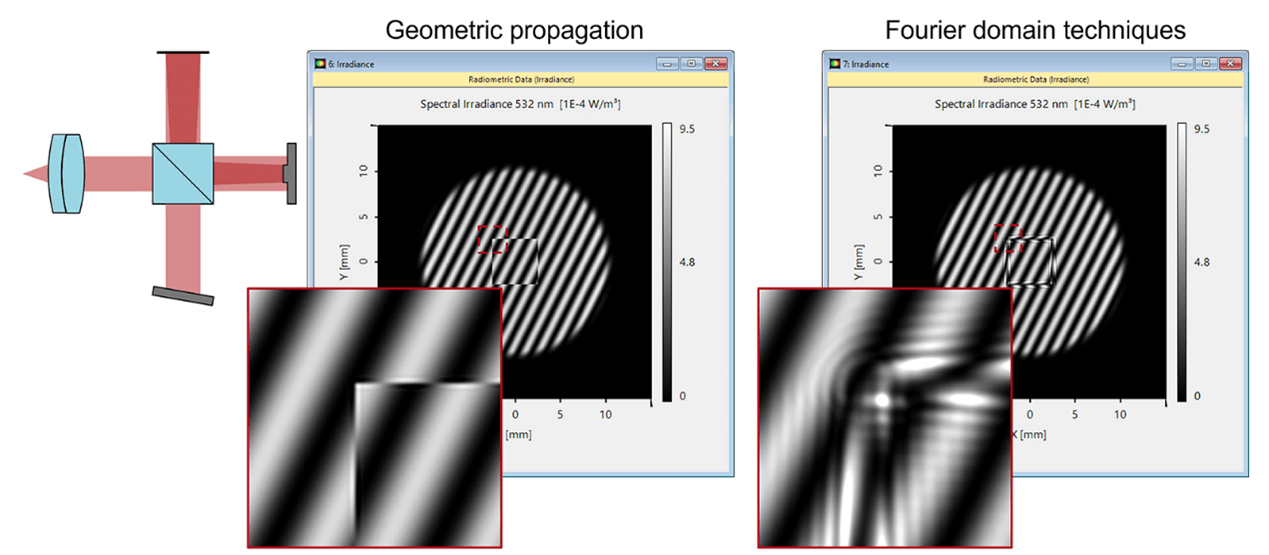
Task: Close the 6: Irradiance window
Action: click(715, 64)
